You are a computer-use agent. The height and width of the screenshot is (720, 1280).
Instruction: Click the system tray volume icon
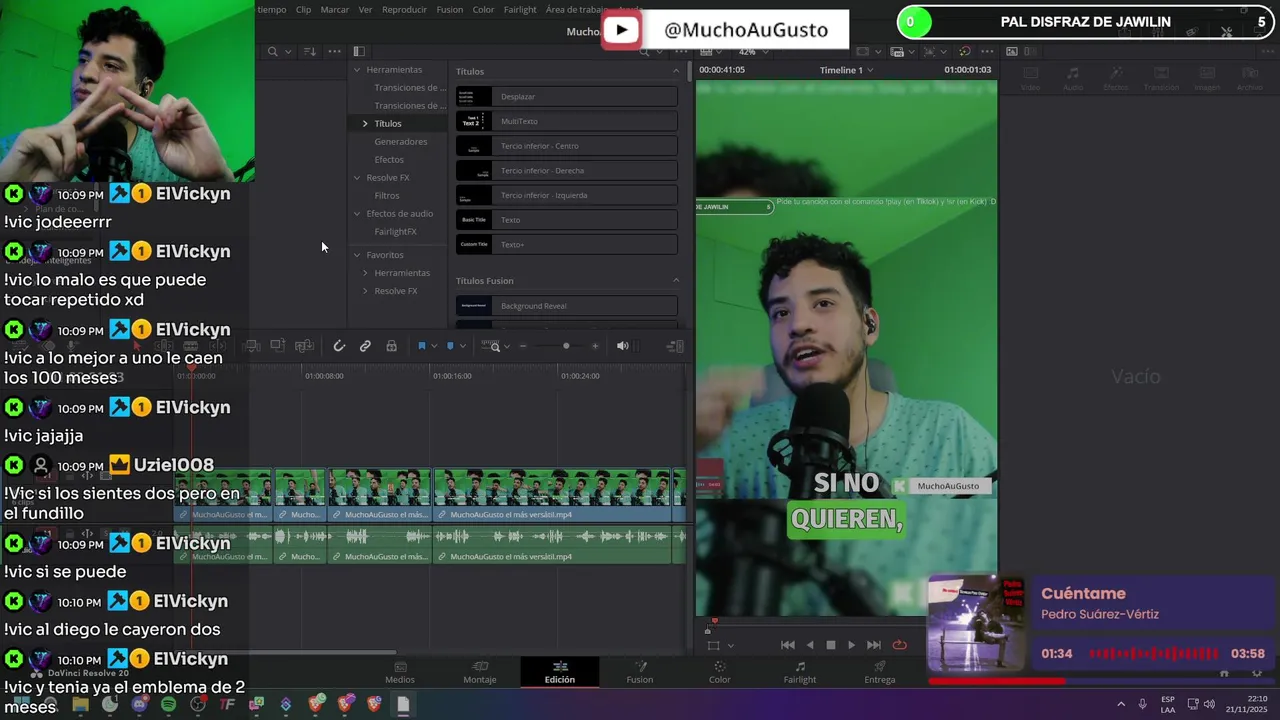(1210, 704)
